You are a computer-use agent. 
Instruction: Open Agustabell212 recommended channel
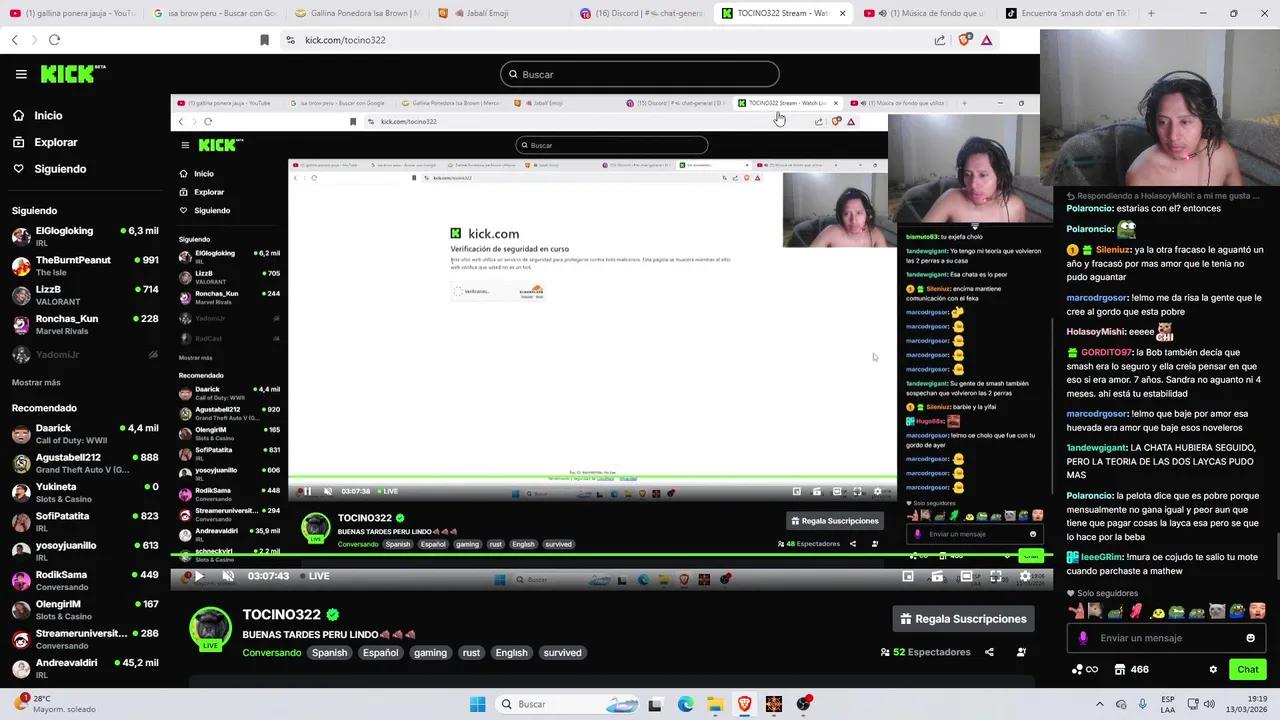tap(85, 463)
